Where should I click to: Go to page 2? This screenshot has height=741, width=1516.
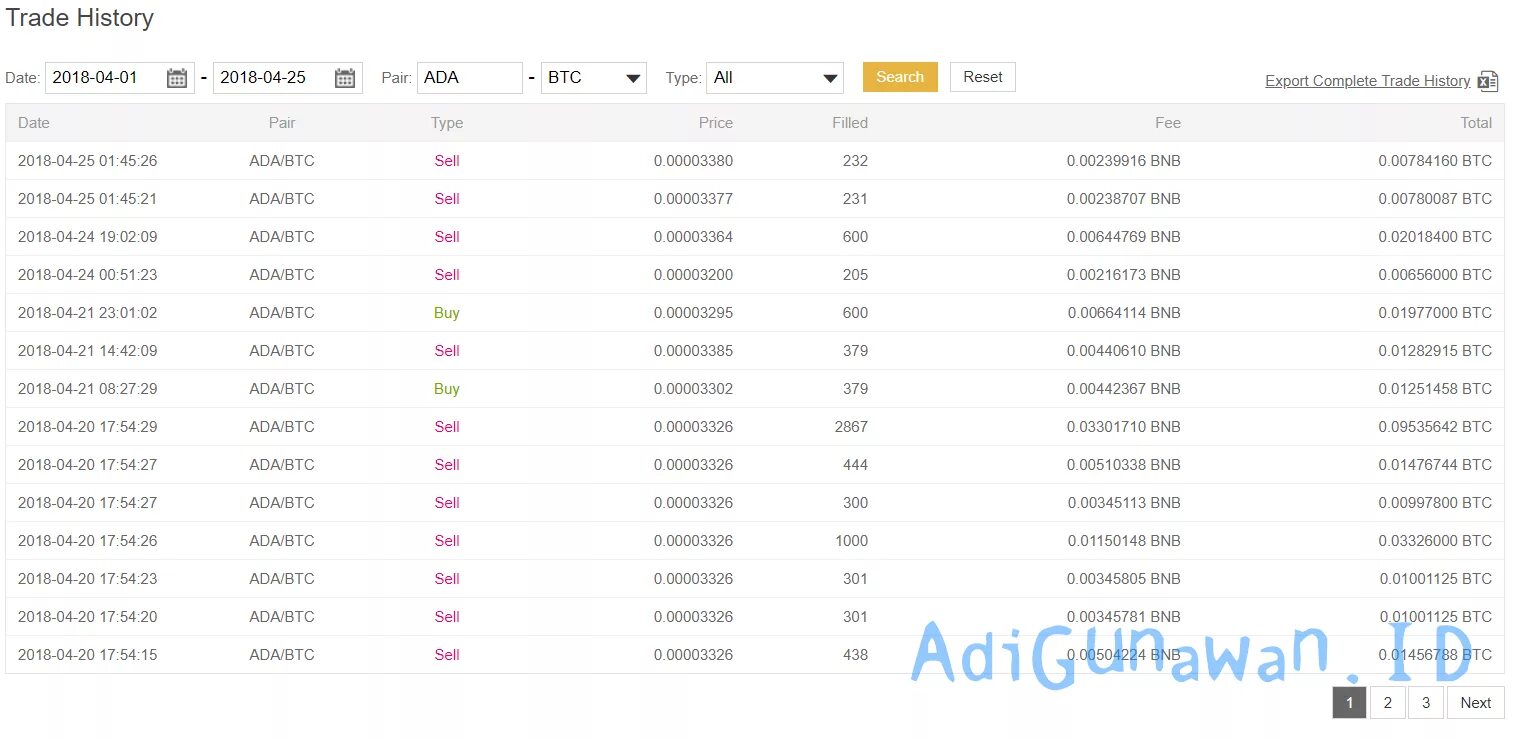point(1388,703)
